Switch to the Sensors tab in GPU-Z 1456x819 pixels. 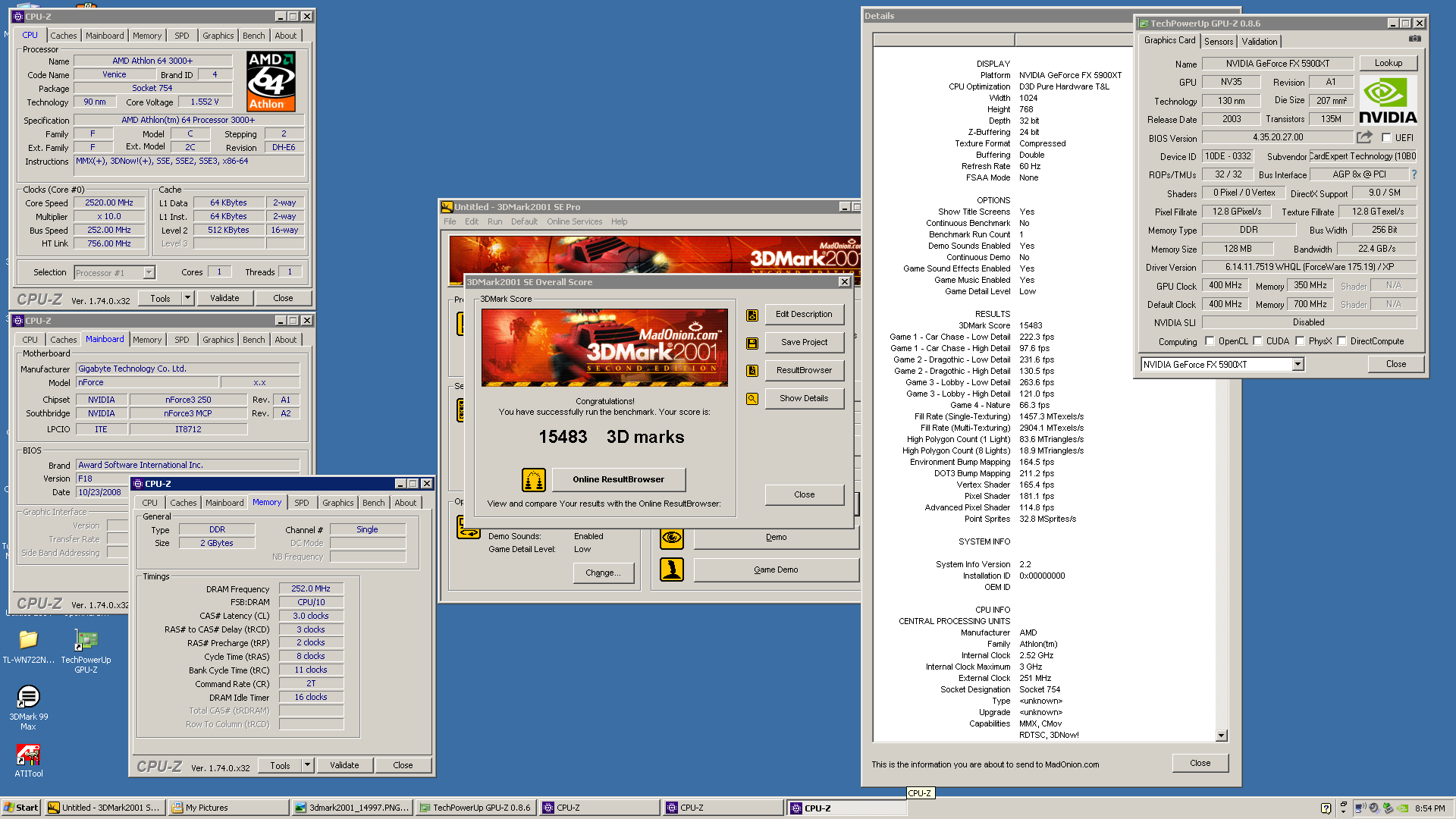1219,42
